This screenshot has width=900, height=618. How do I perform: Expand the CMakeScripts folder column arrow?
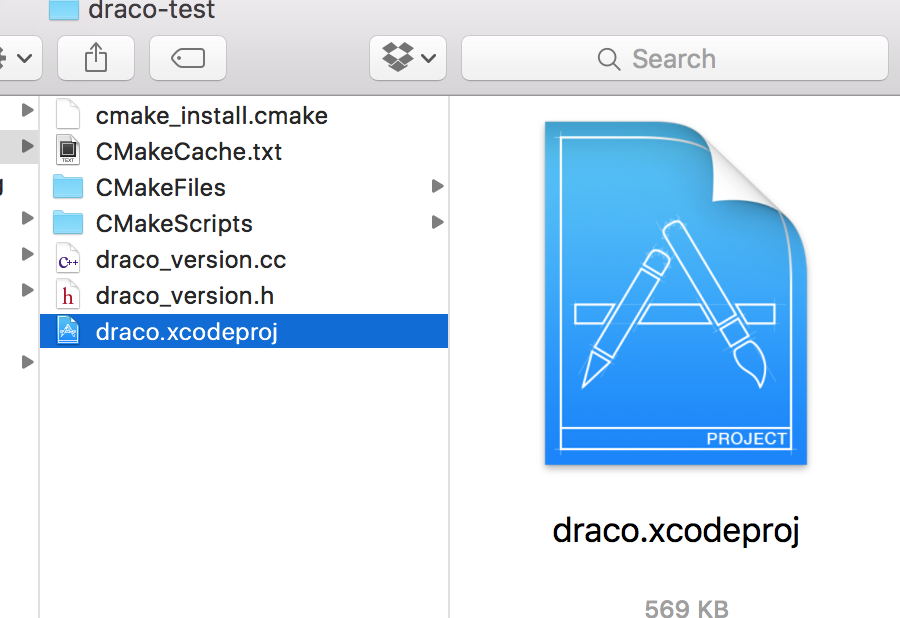pyautogui.click(x=437, y=223)
